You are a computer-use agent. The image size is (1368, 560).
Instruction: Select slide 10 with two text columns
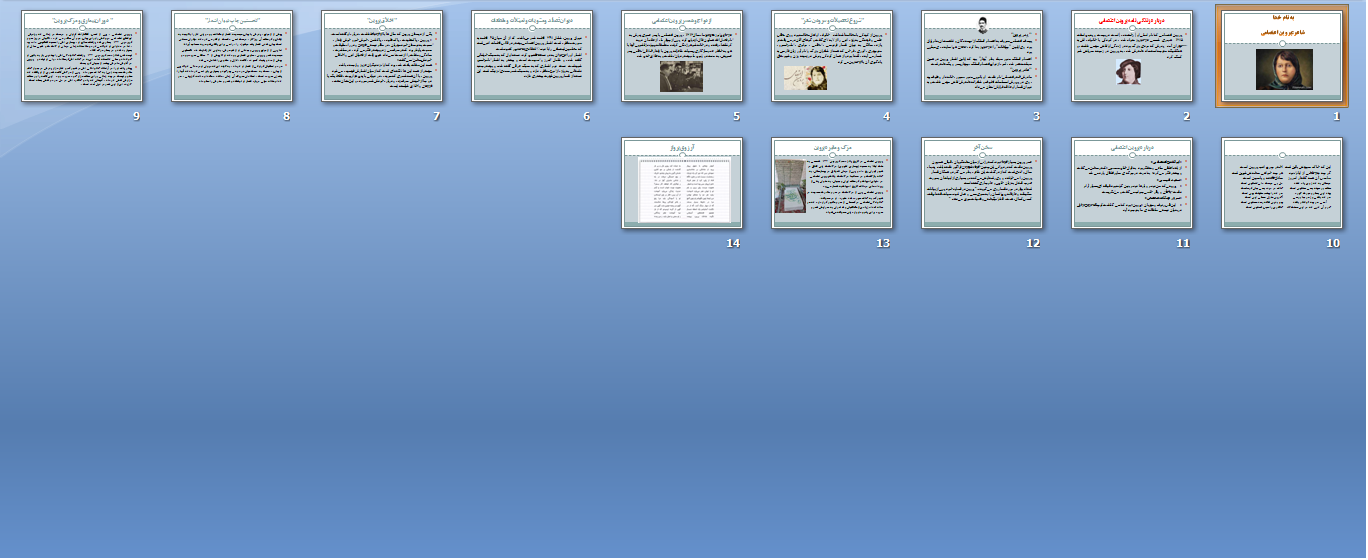pyautogui.click(x=1282, y=183)
